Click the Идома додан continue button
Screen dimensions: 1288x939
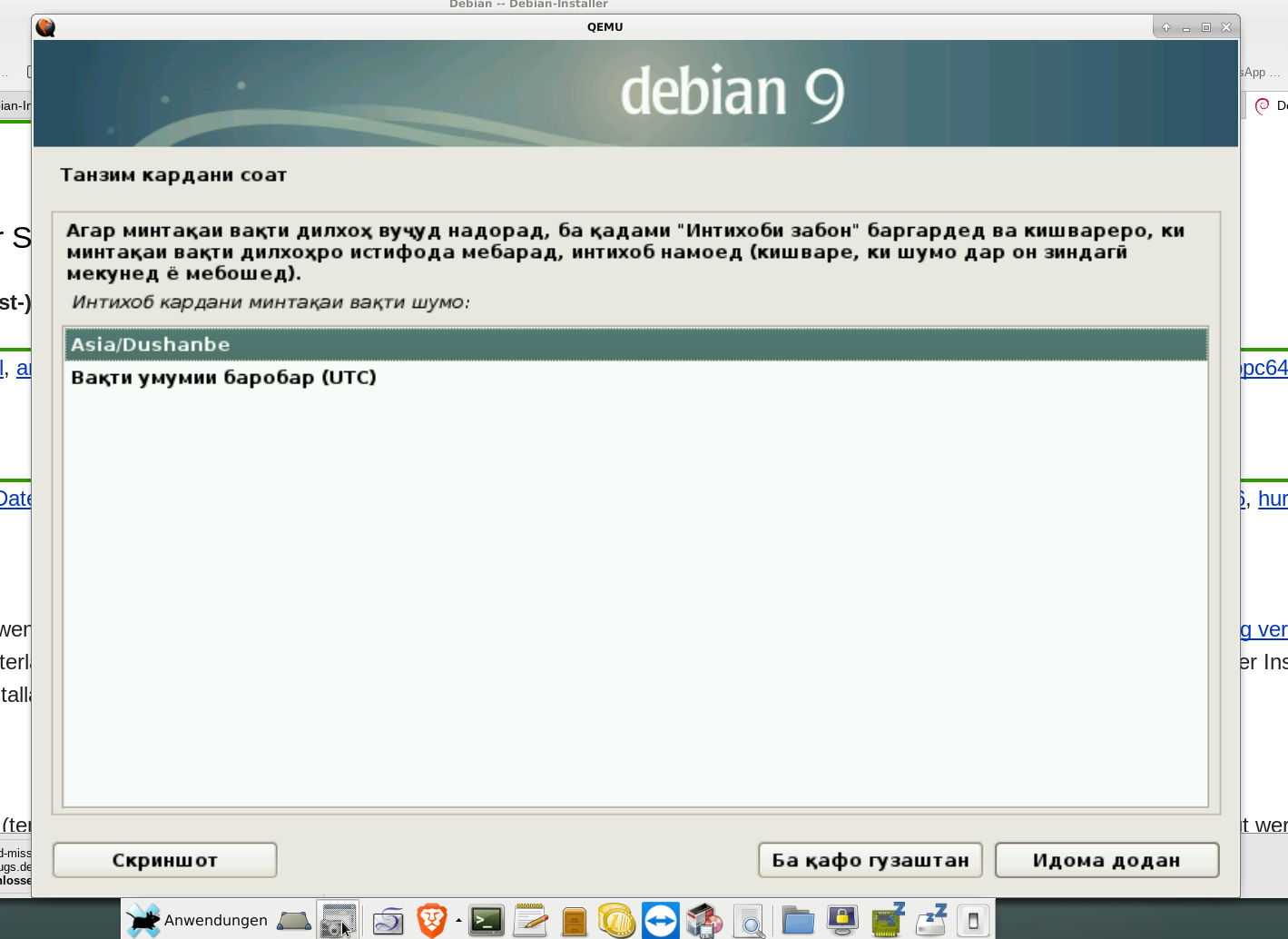tap(1106, 860)
